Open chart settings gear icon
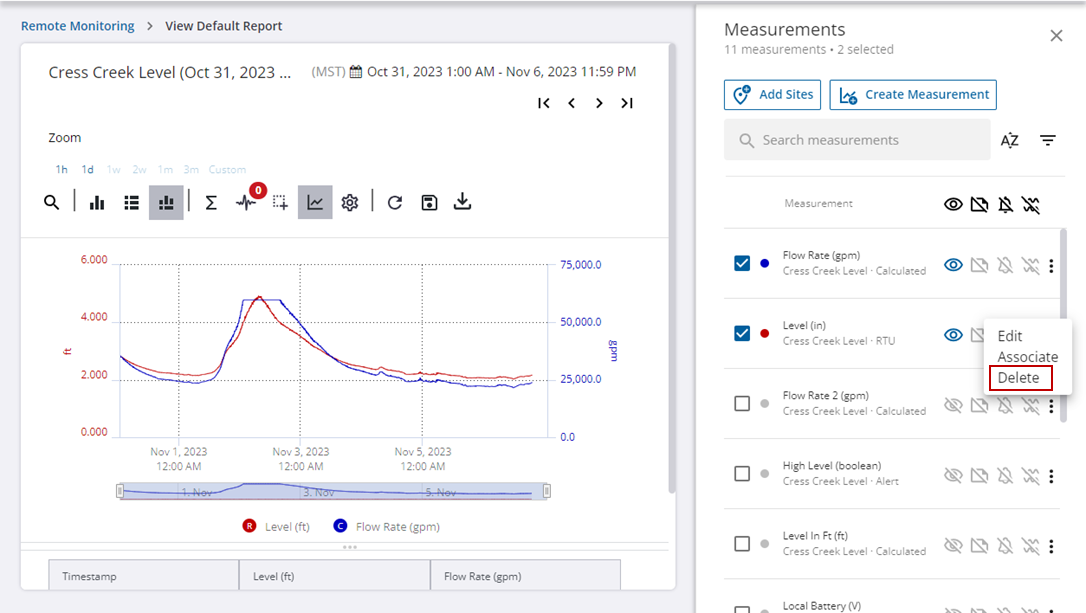 tap(349, 203)
